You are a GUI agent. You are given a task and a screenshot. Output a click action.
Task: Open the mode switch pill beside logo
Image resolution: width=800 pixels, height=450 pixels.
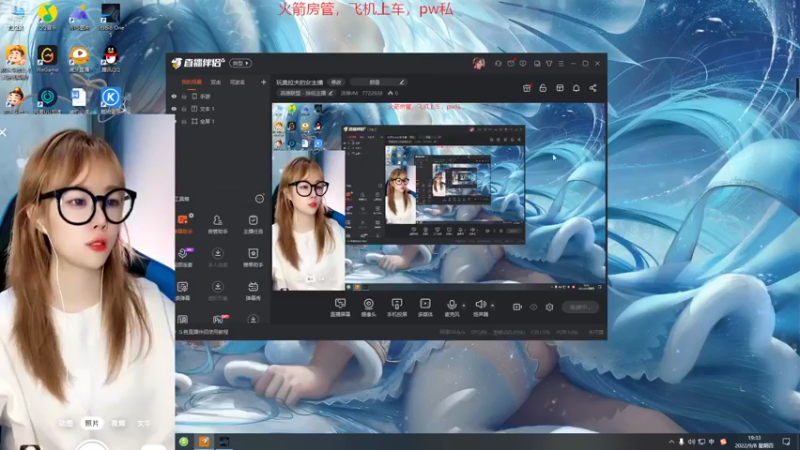240,63
